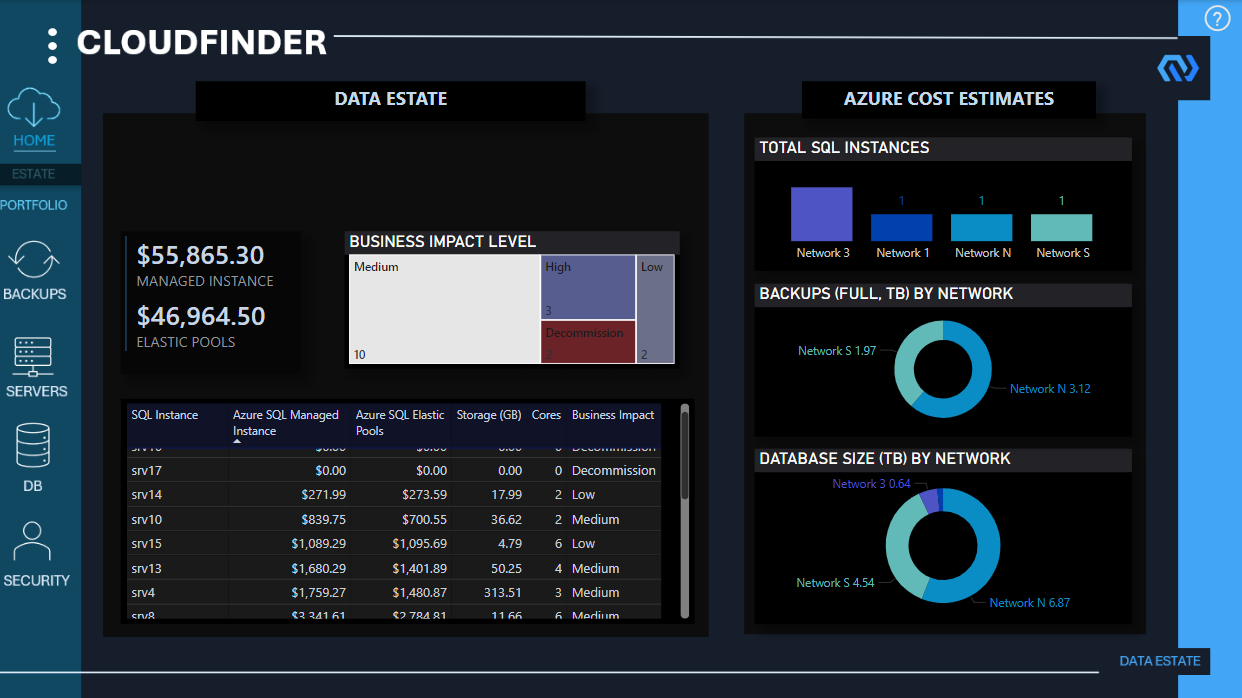Click the $46,964.50 Elastic Pools card value
1242x698 pixels.
200,316
